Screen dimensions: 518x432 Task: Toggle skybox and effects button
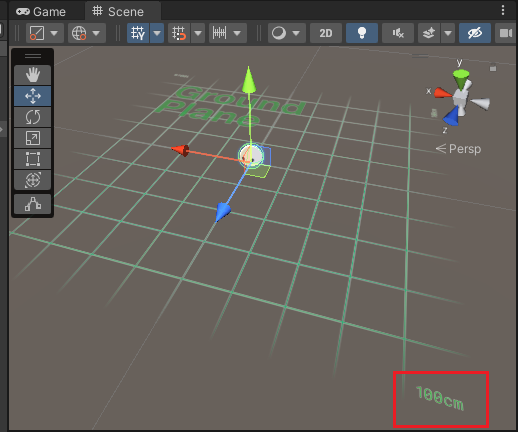point(429,33)
